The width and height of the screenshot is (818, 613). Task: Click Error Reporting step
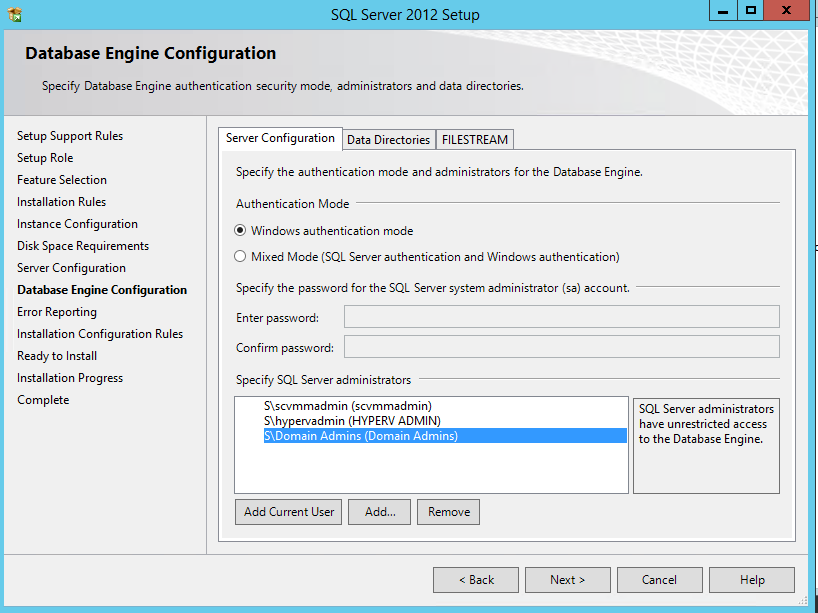(x=57, y=312)
